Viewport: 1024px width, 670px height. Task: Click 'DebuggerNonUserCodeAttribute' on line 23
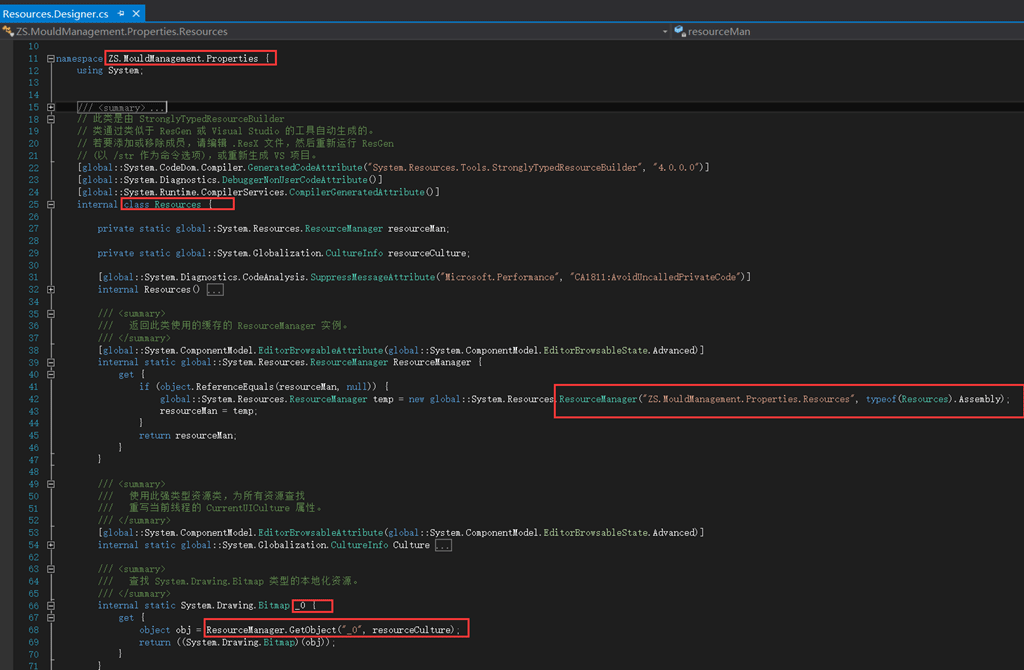point(295,180)
